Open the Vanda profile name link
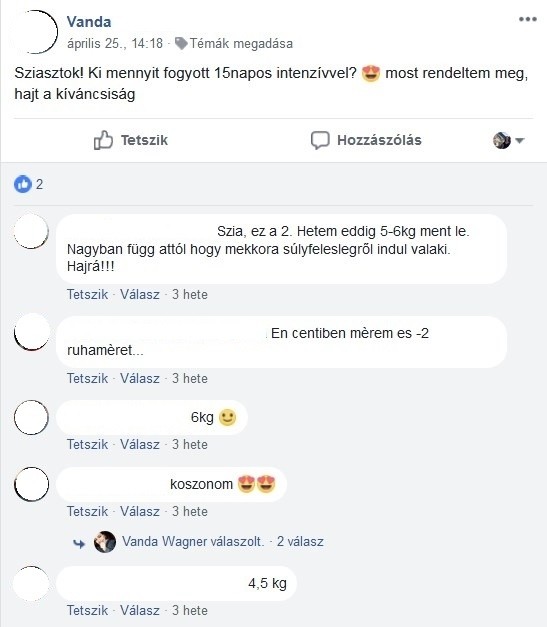Viewport: 547px width, 627px height. click(x=89, y=22)
